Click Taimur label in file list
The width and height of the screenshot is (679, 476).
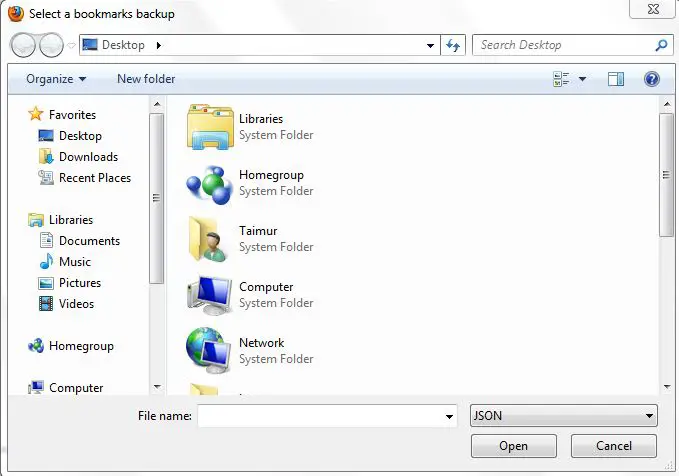(x=258, y=231)
